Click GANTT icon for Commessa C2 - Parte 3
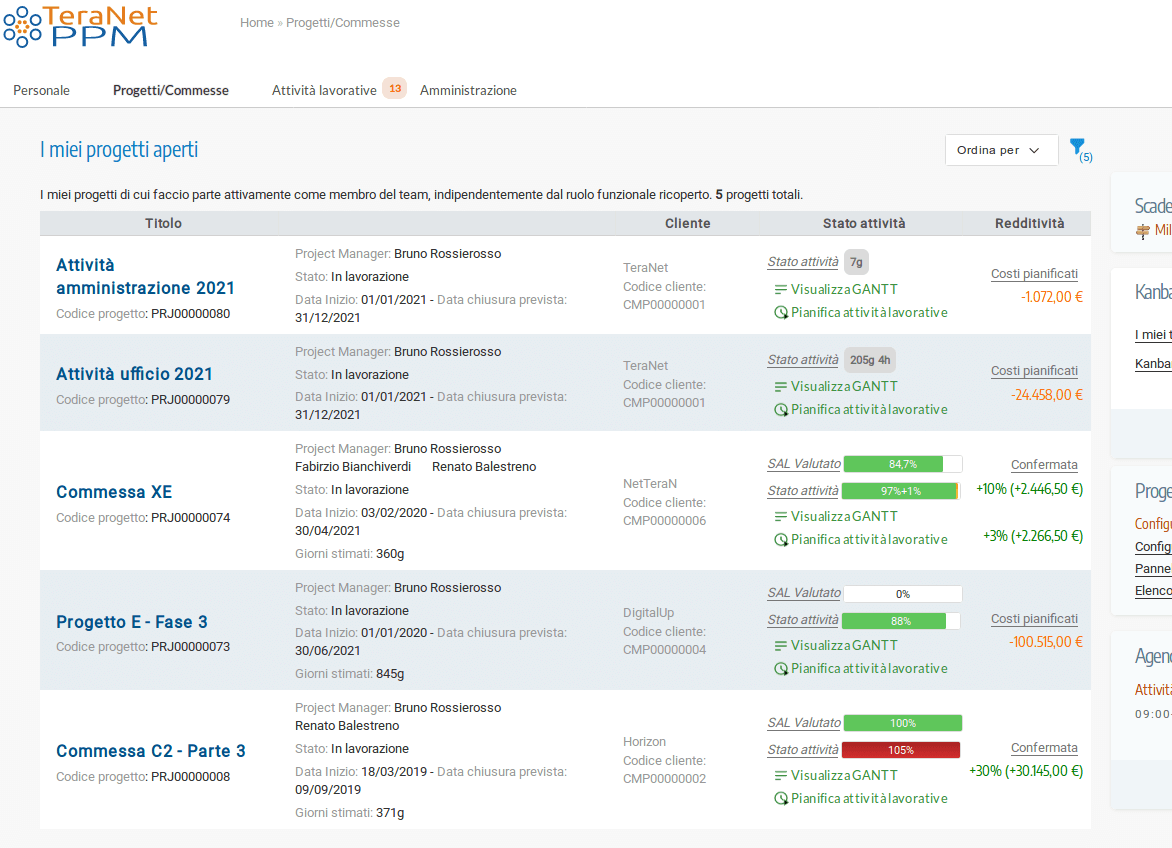Image resolution: width=1172 pixels, height=848 pixels. tap(780, 776)
